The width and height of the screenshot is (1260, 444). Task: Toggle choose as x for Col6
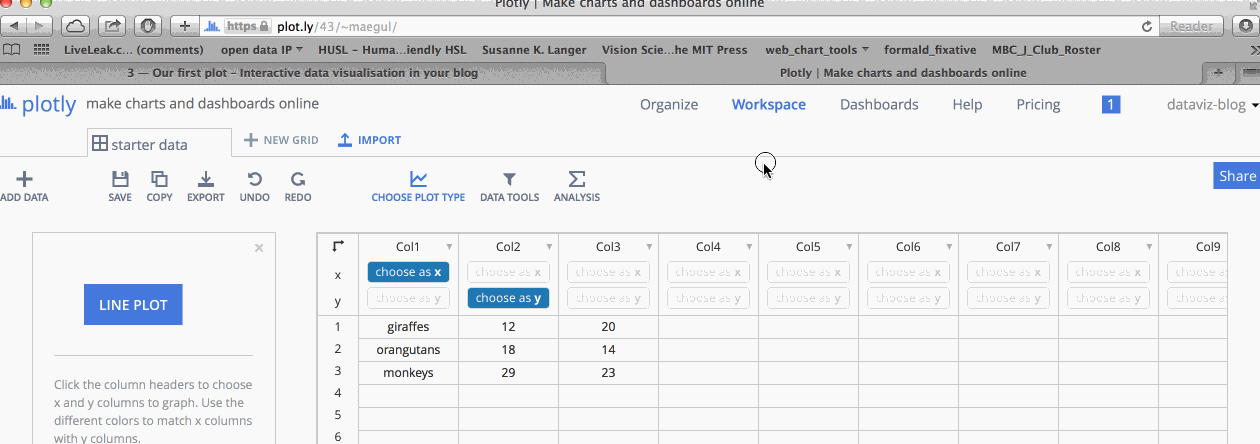(908, 272)
